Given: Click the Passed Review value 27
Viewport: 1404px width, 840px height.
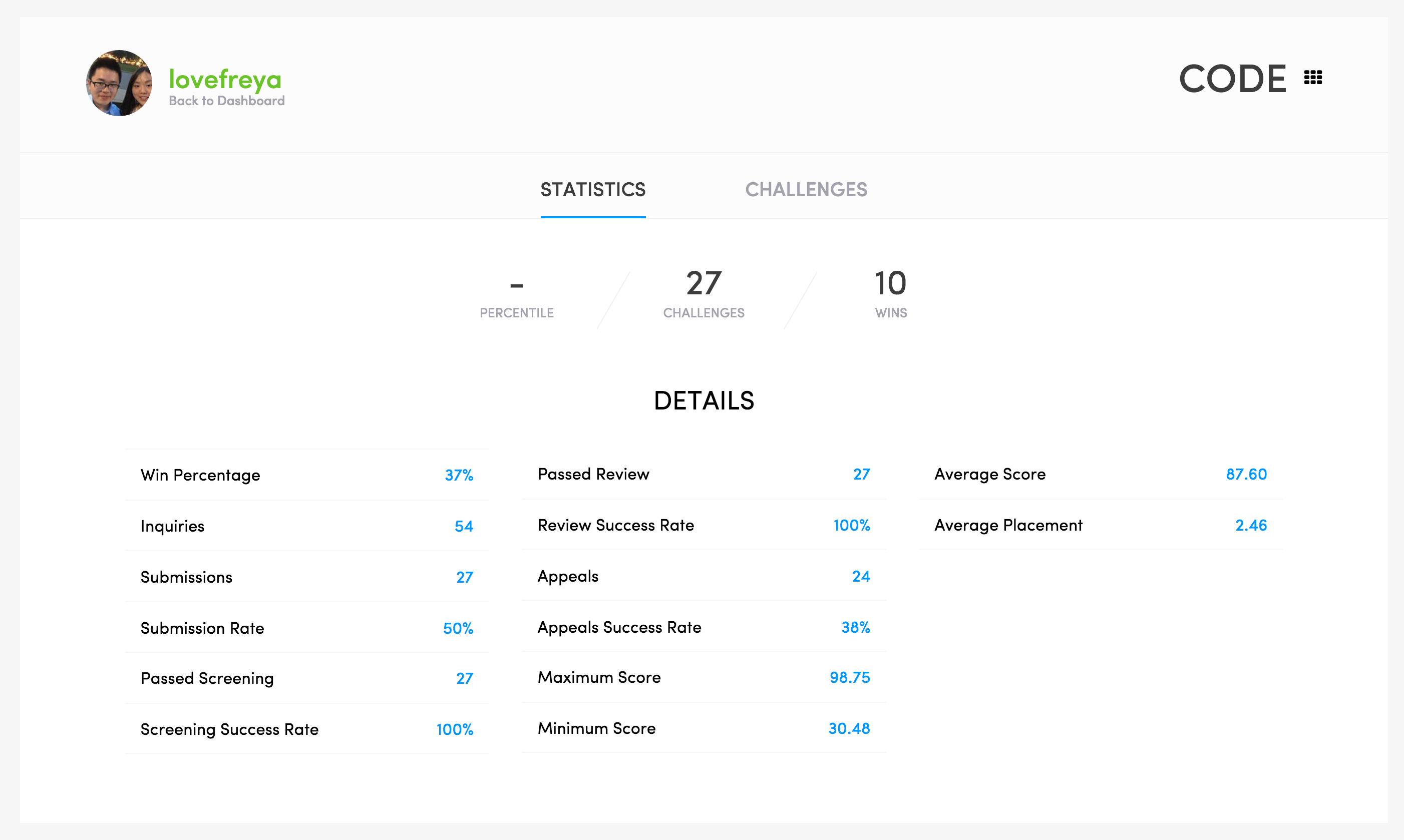Looking at the screenshot, I should pyautogui.click(x=861, y=474).
